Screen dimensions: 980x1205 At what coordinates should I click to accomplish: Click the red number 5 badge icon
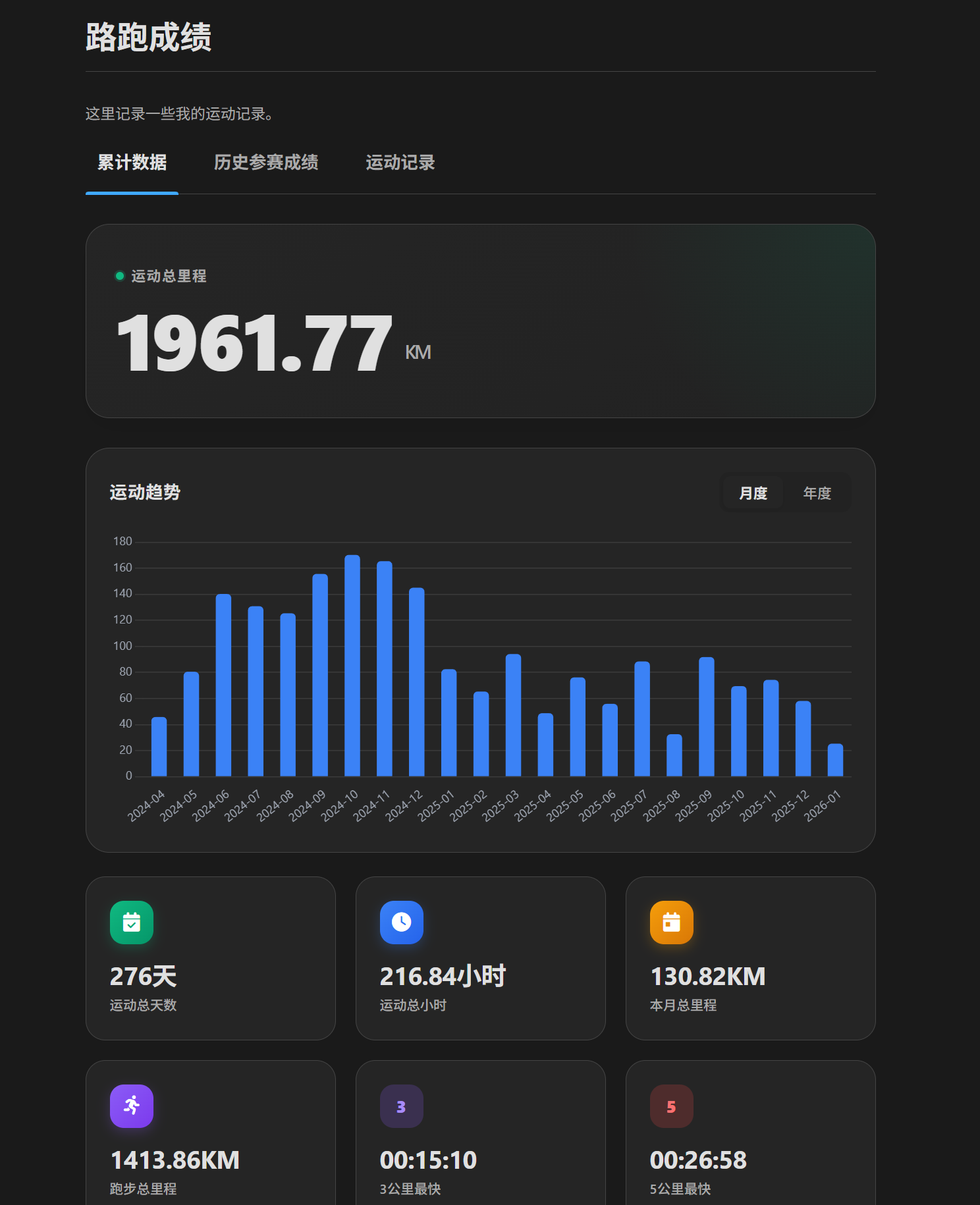pos(672,1106)
